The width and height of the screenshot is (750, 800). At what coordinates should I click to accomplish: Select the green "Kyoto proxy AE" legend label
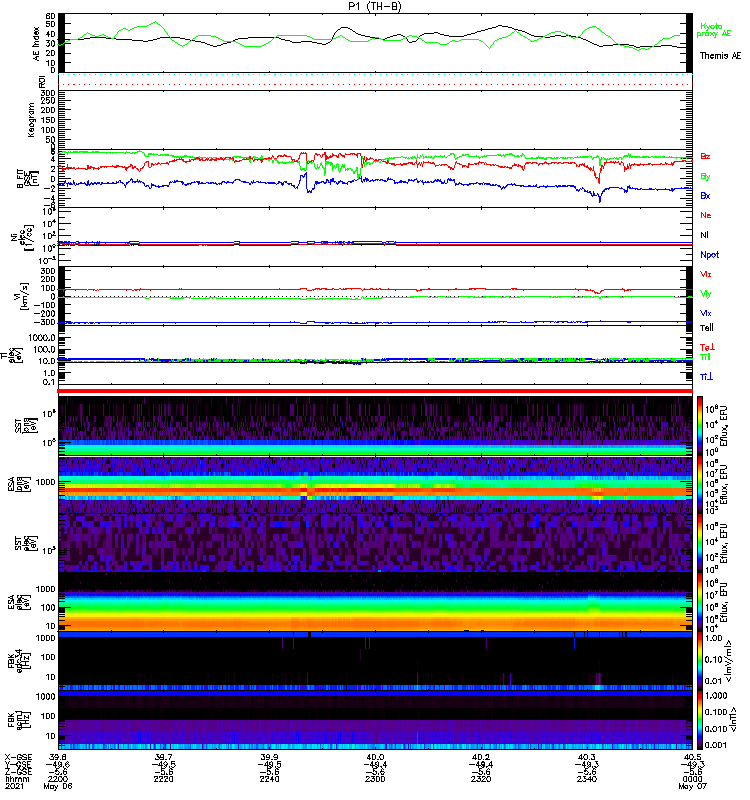[714, 30]
